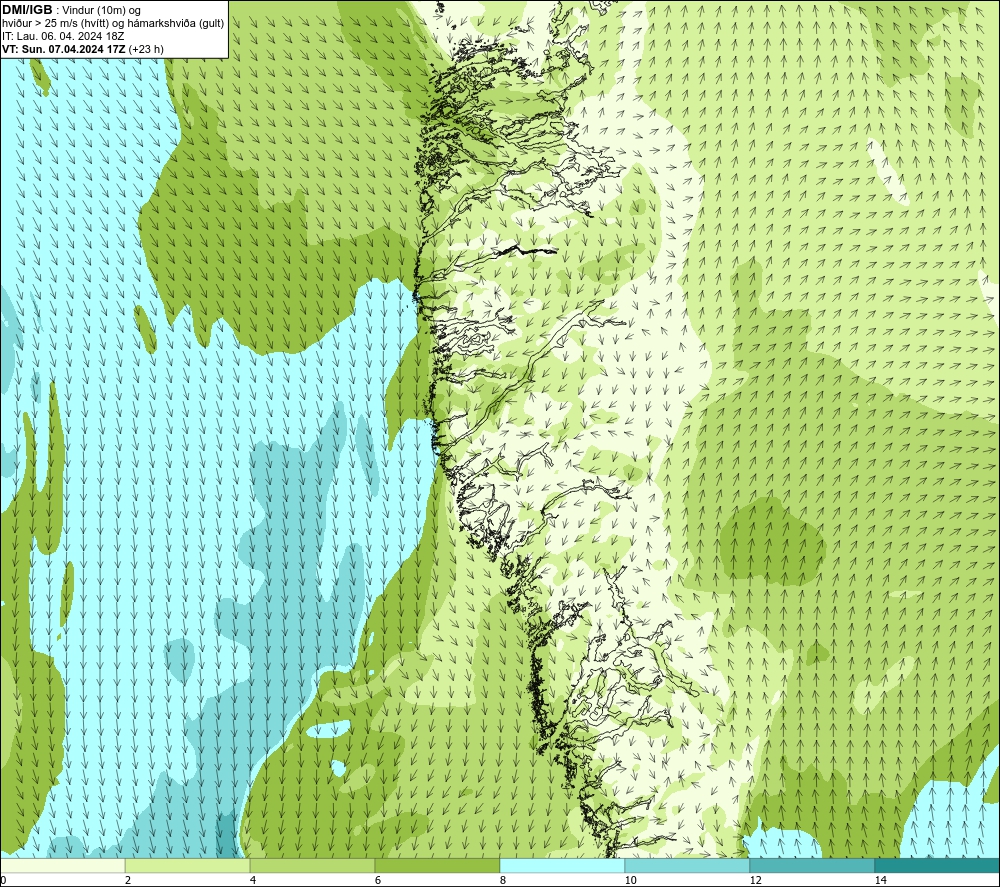Screen dimensions: 1000x887
Task: Select the teal 10–12 m/s scale segment
Action: (x=688, y=865)
